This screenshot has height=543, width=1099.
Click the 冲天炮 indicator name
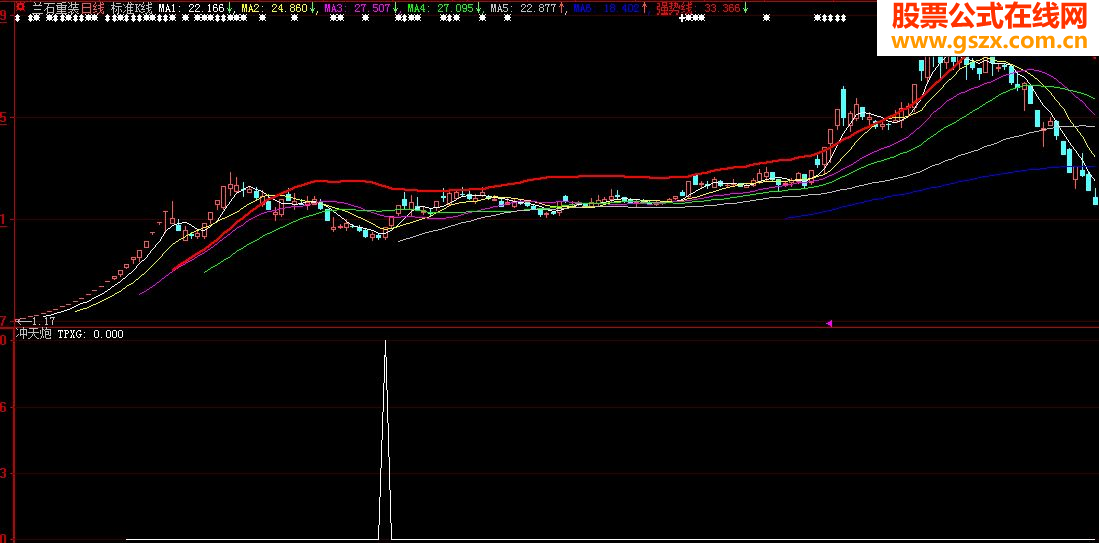(x=34, y=334)
